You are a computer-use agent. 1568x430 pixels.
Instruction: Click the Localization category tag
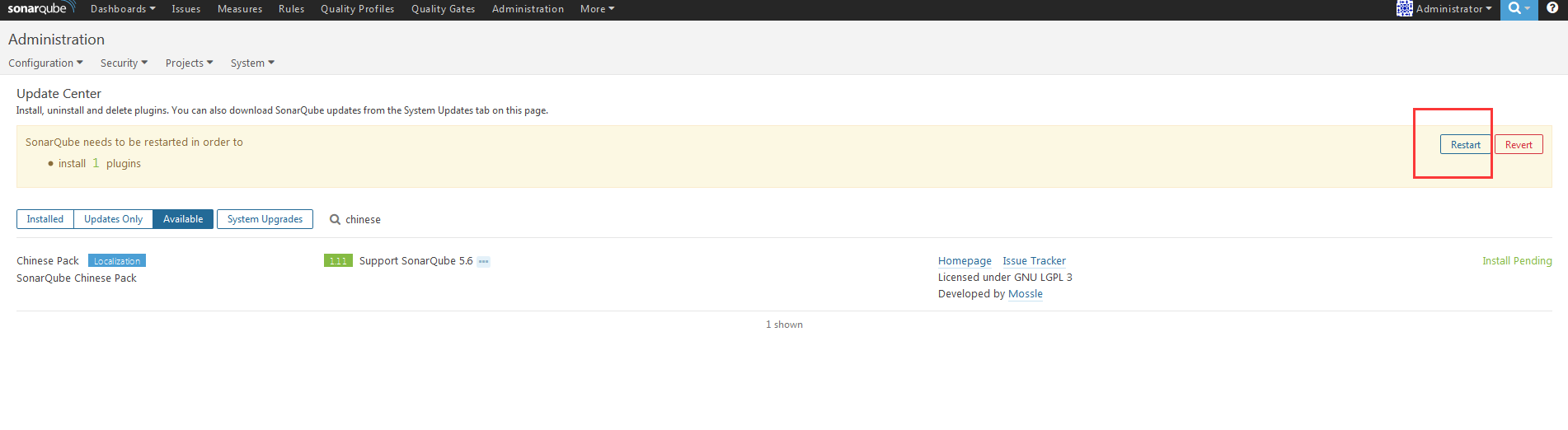click(x=117, y=261)
